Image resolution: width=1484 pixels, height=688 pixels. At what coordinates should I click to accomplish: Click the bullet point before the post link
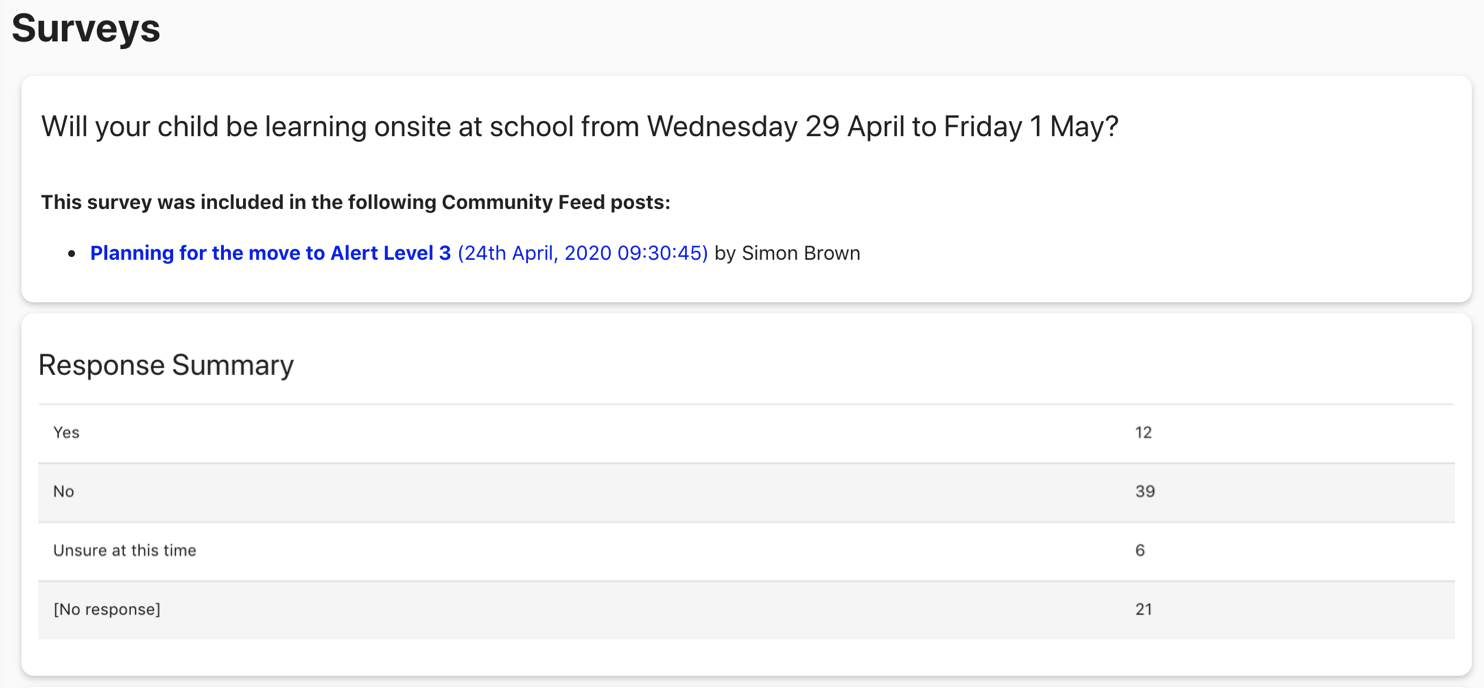[72, 254]
